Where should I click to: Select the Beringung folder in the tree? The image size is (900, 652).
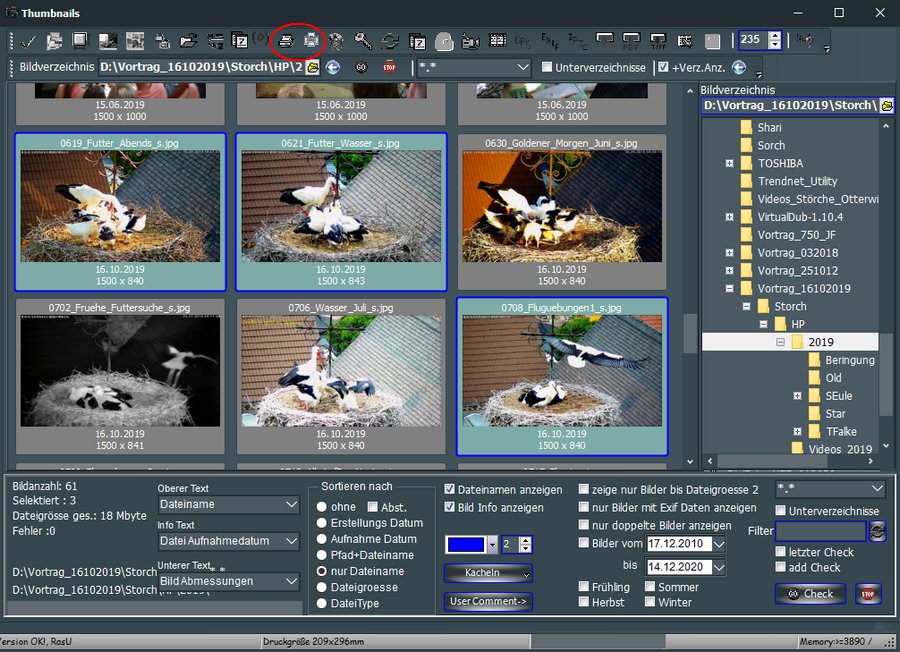(849, 360)
